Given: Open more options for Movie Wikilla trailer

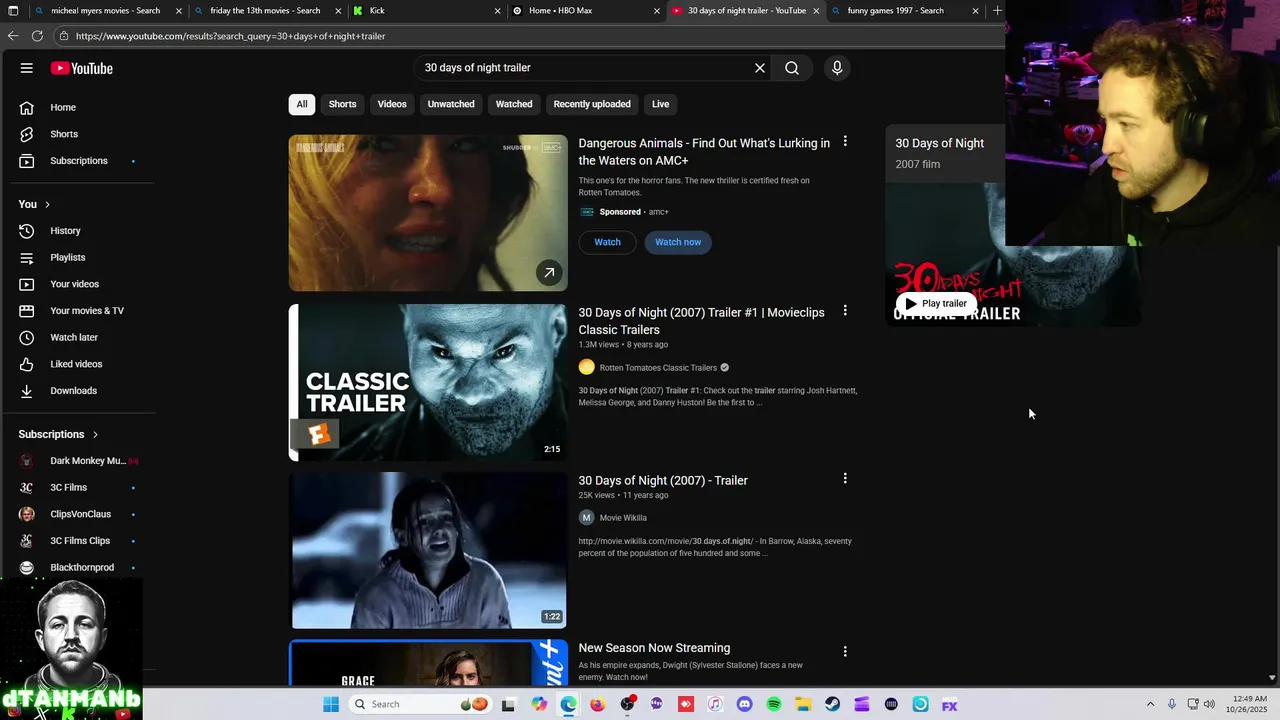Looking at the screenshot, I should pos(845,479).
